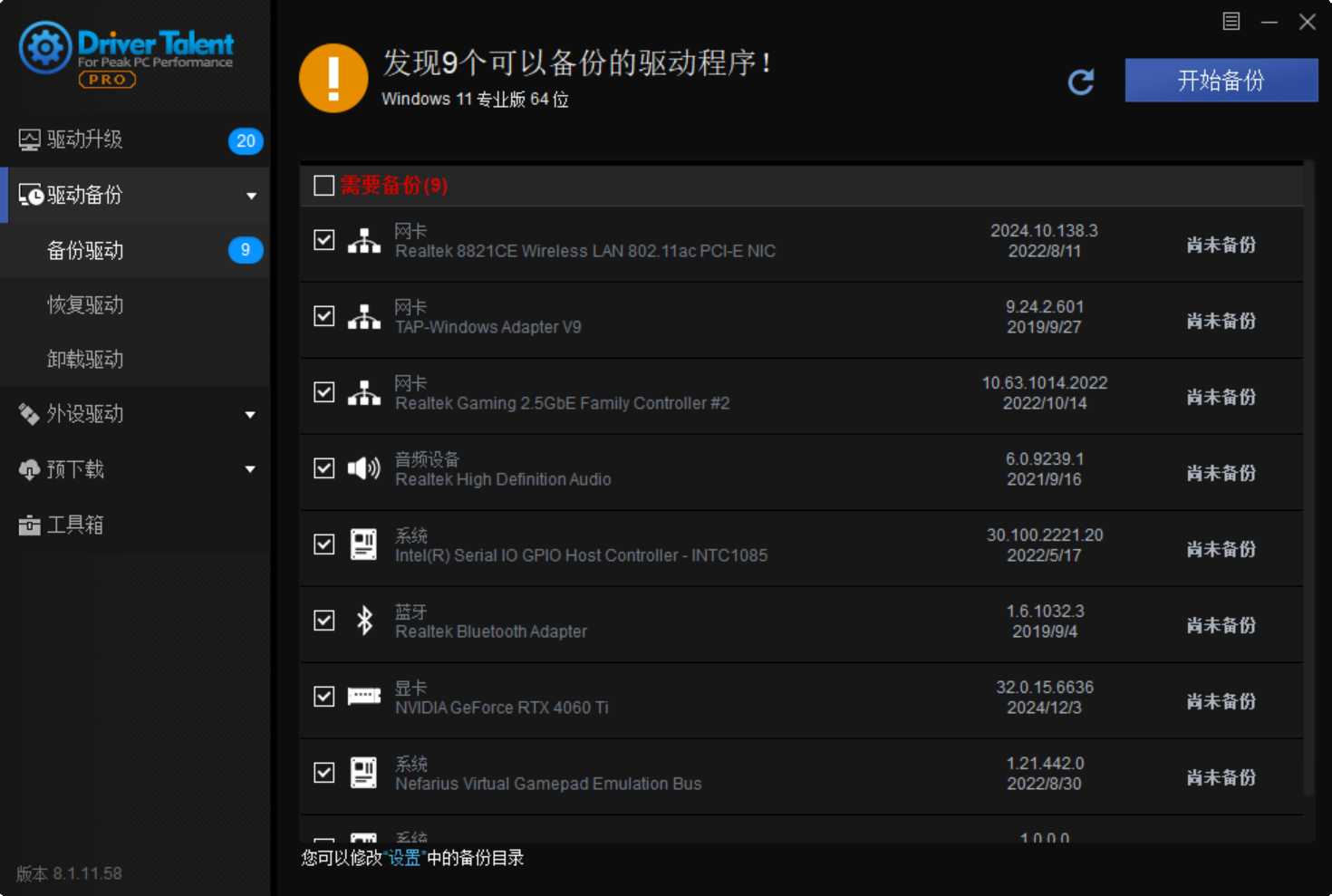
Task: Click the 版本 8.1.11.58 label
Action: (69, 873)
